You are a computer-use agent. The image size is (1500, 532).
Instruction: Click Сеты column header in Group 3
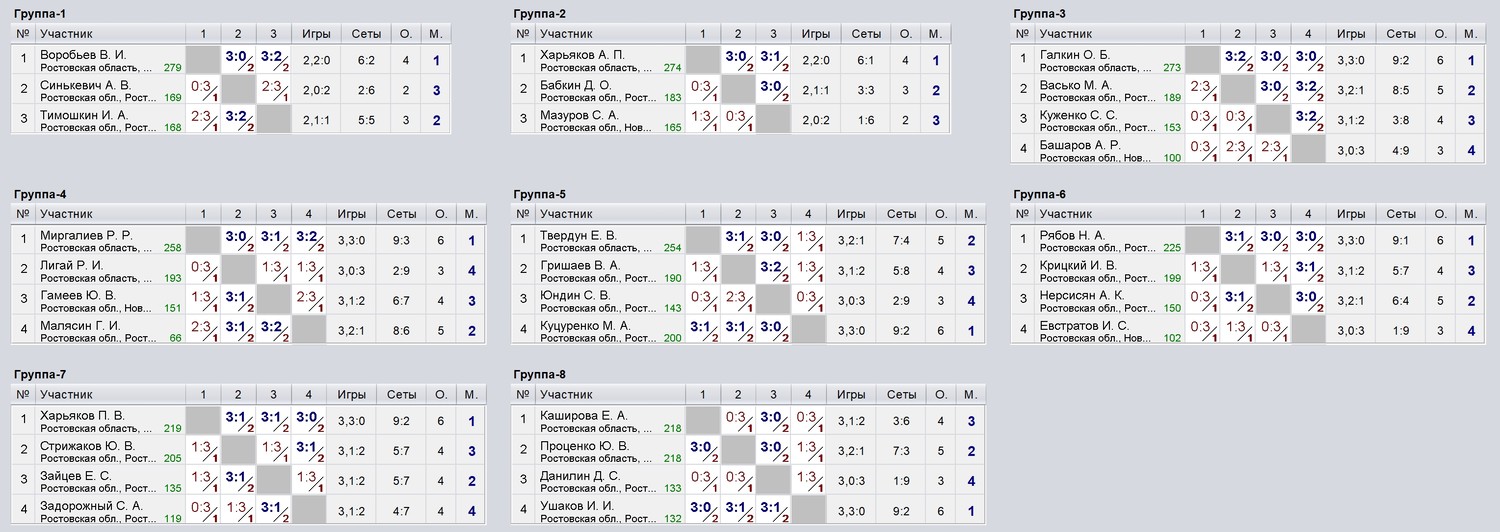1400,34
